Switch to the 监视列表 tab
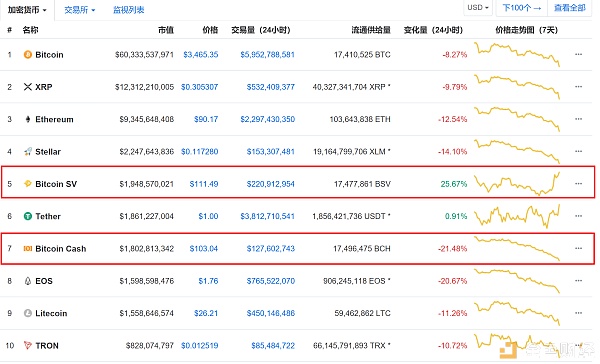The width and height of the screenshot is (600, 364). coord(129,10)
